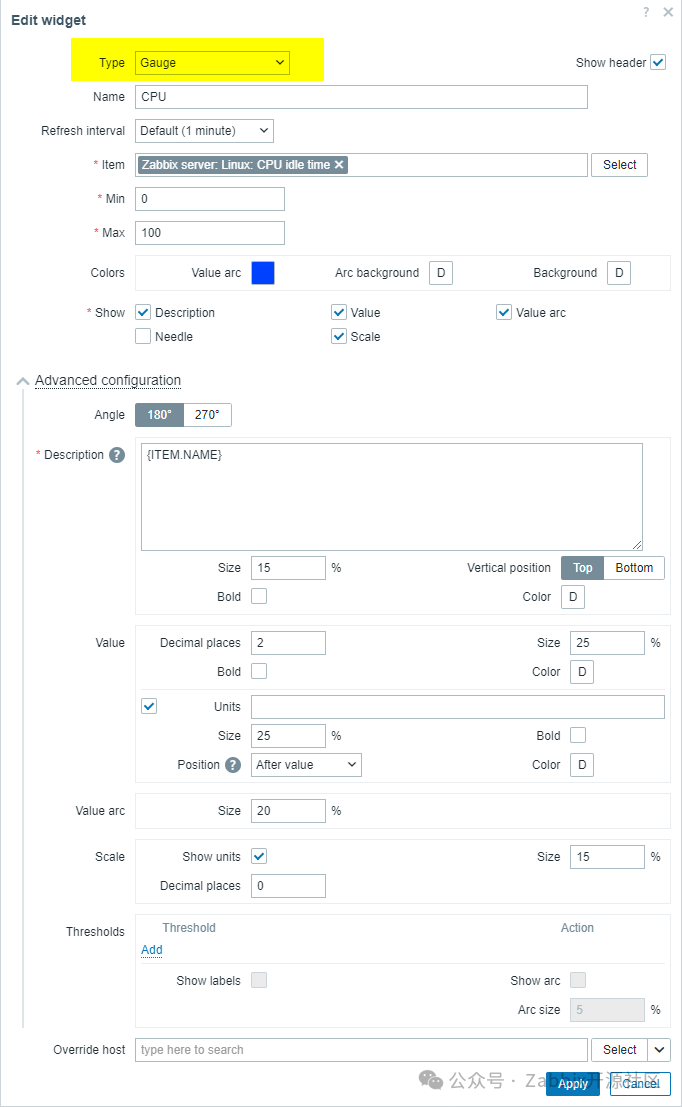Open Value Color picker
Image resolution: width=682 pixels, height=1107 pixels.
582,671
